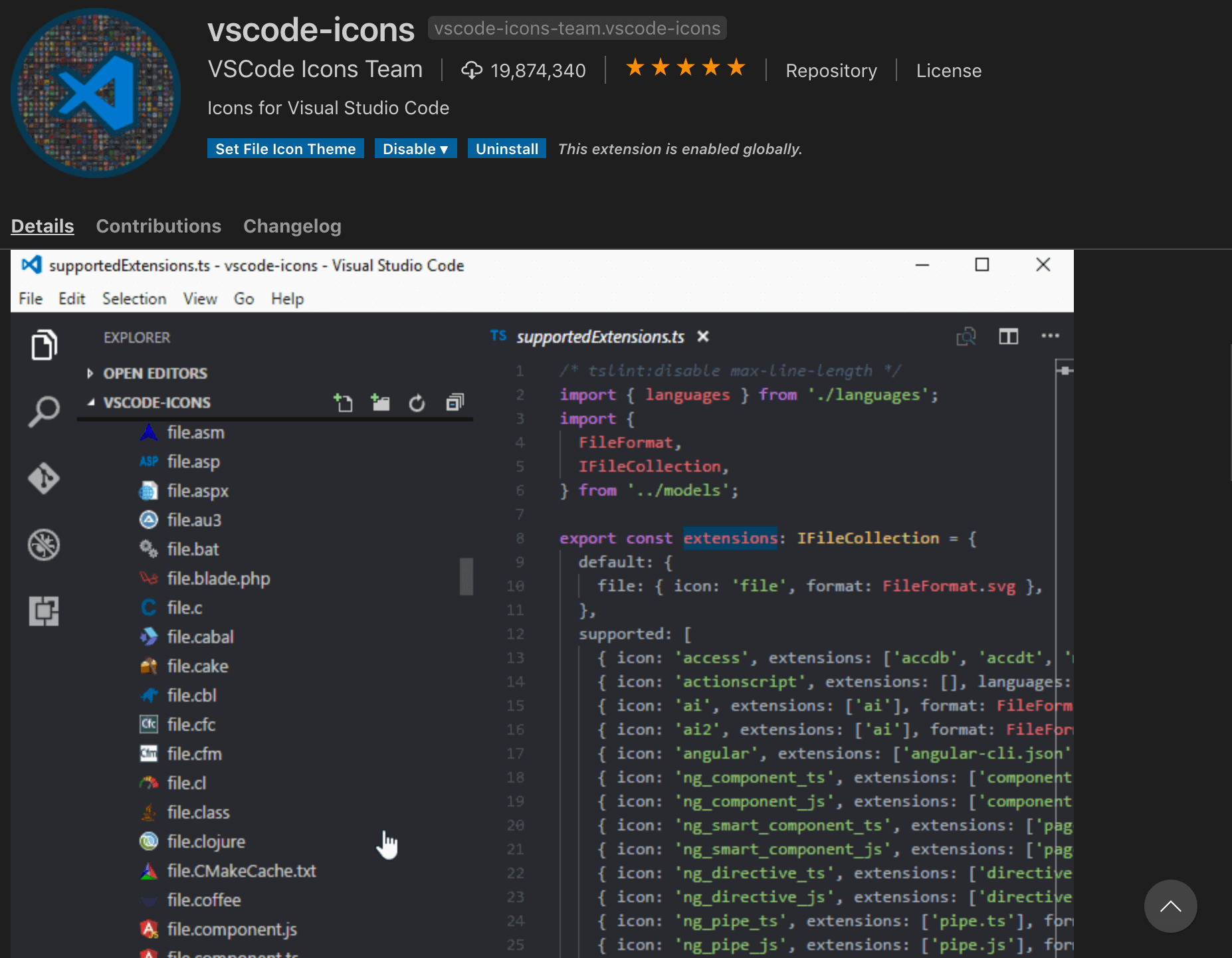Click the five-star rating
Image resolution: width=1232 pixels, height=958 pixels.
coord(685,68)
